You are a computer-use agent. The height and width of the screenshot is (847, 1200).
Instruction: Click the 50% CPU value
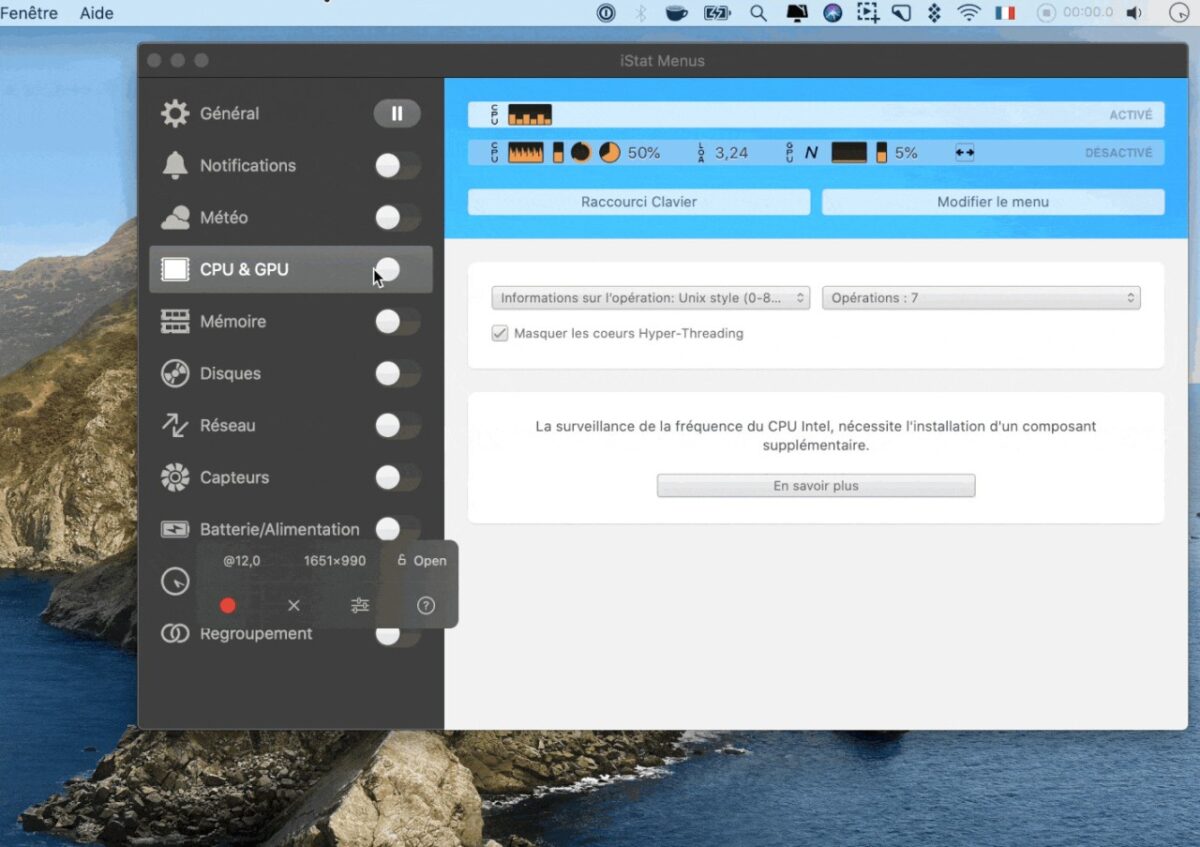click(x=644, y=153)
